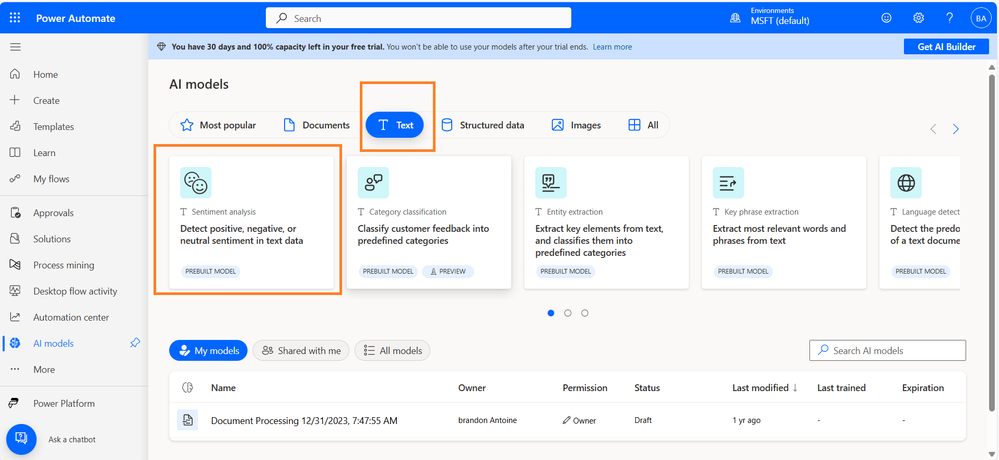Select the Most popular filter tab

pos(218,125)
